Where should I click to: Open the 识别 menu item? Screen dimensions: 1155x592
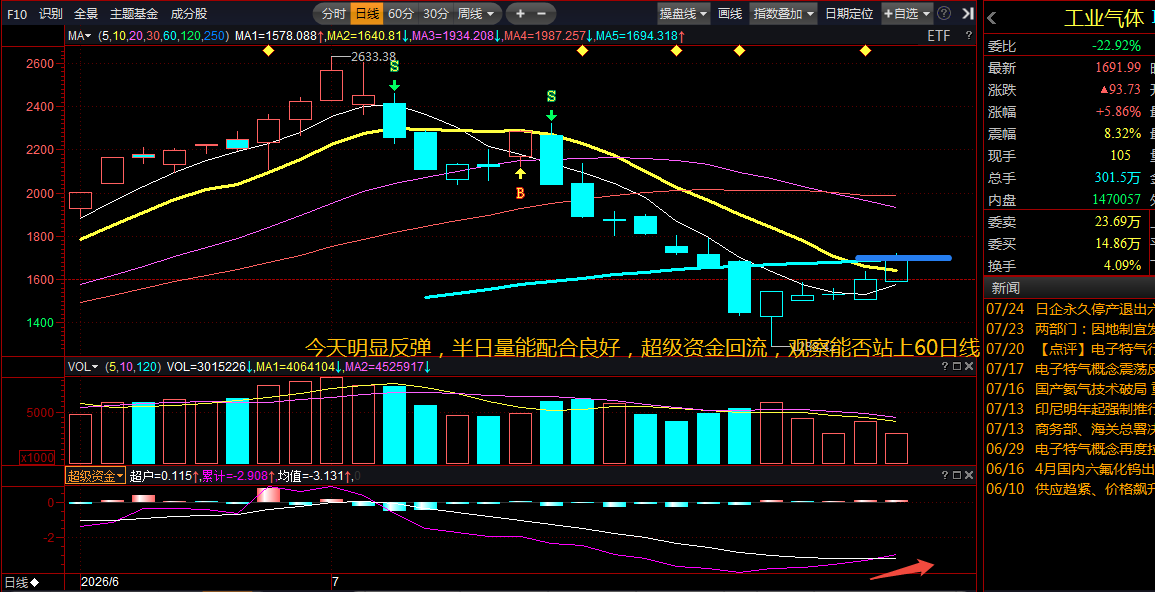[x=51, y=13]
